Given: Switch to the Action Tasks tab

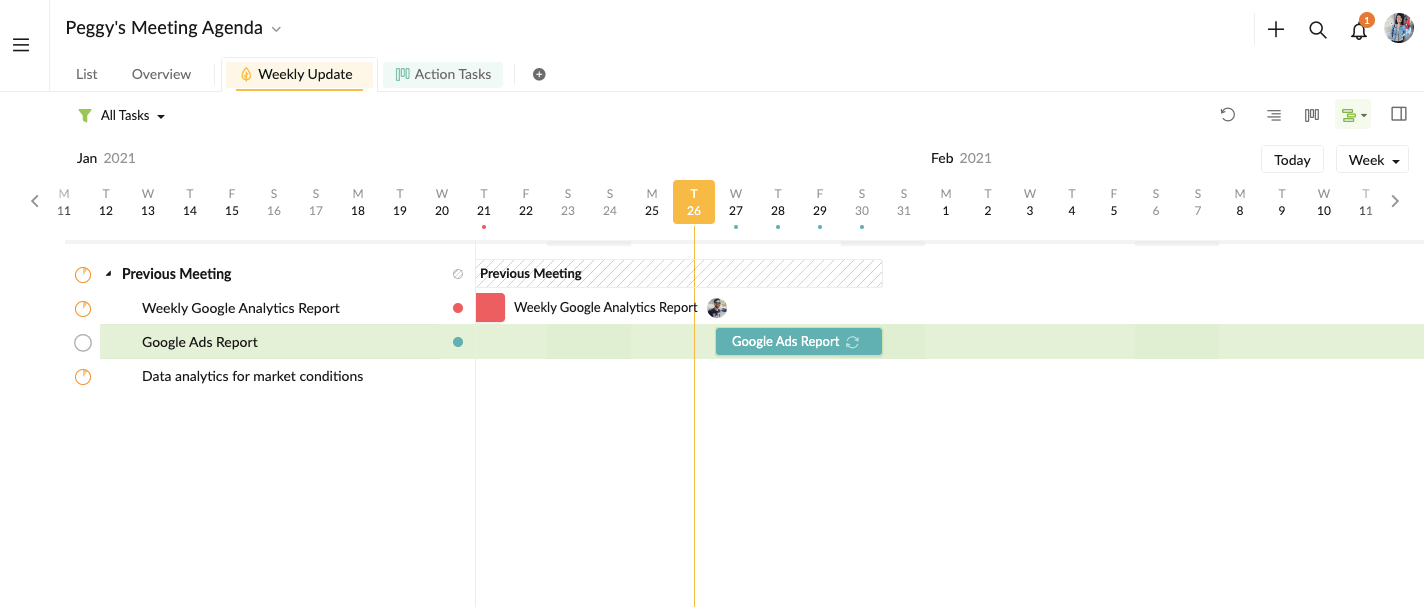Looking at the screenshot, I should pyautogui.click(x=443, y=74).
